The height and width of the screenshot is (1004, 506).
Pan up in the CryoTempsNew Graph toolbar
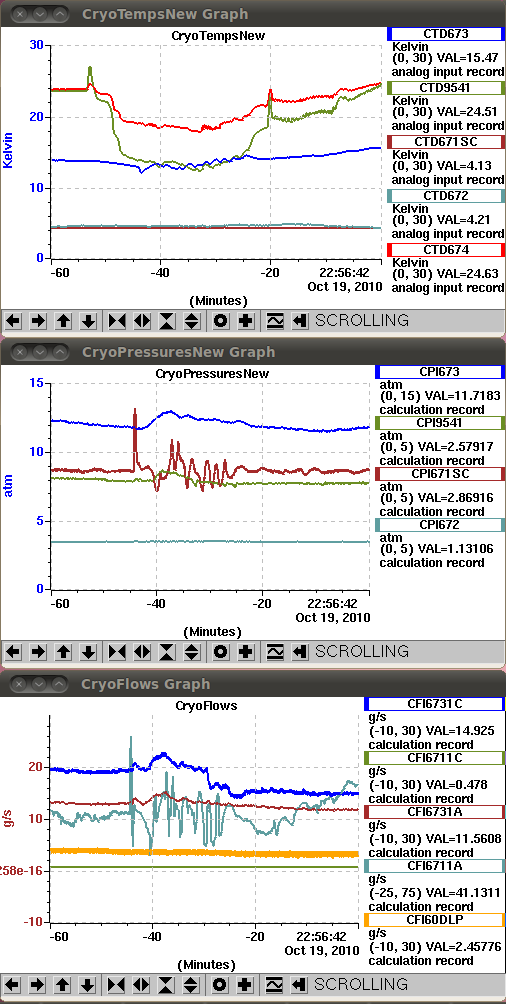click(x=63, y=320)
